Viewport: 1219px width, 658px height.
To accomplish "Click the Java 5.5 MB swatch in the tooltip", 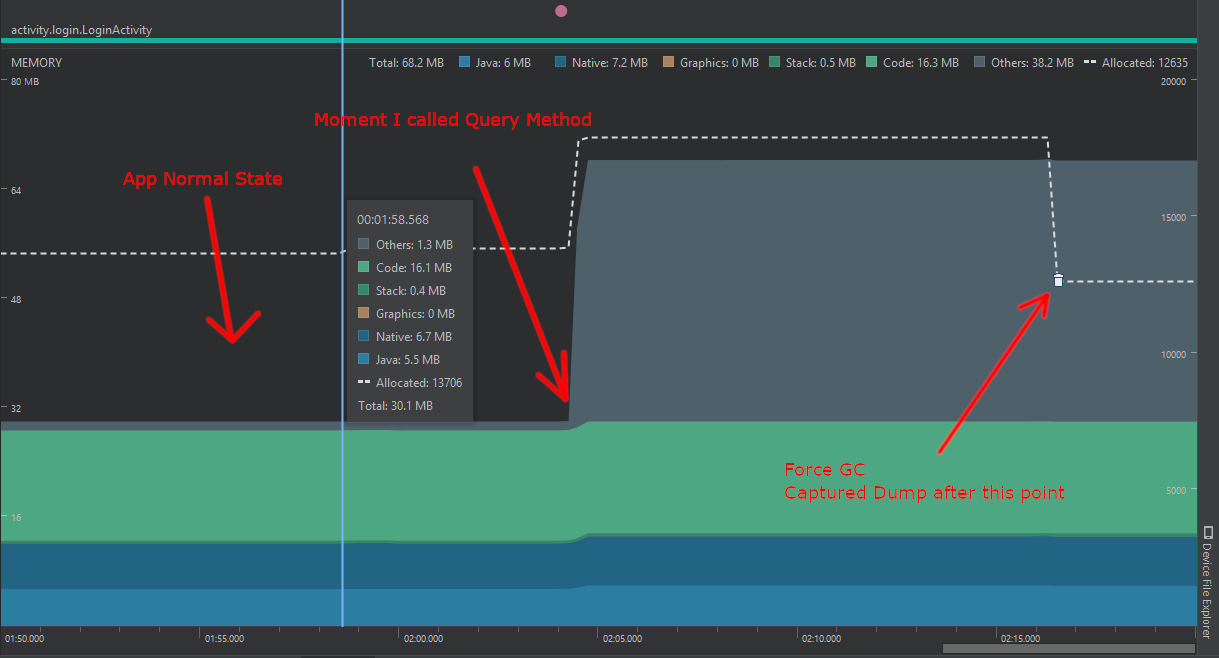I will [x=365, y=359].
